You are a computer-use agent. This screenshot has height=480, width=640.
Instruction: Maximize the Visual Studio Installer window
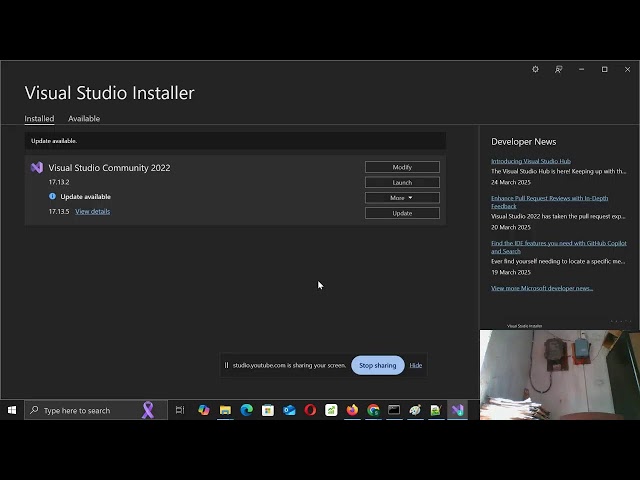click(x=604, y=69)
